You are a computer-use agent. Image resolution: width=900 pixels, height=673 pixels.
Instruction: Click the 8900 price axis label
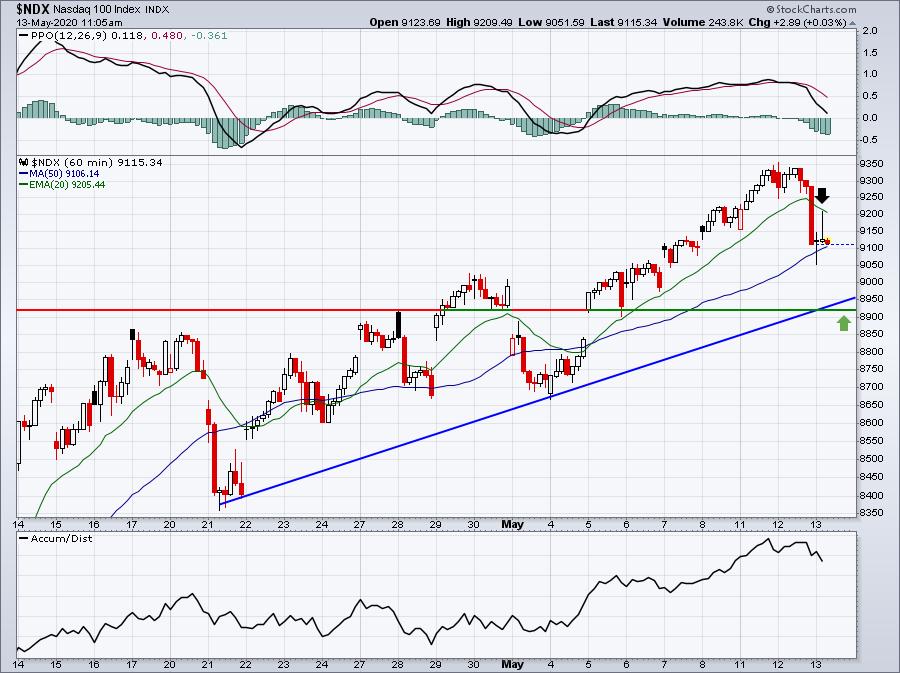pos(871,317)
